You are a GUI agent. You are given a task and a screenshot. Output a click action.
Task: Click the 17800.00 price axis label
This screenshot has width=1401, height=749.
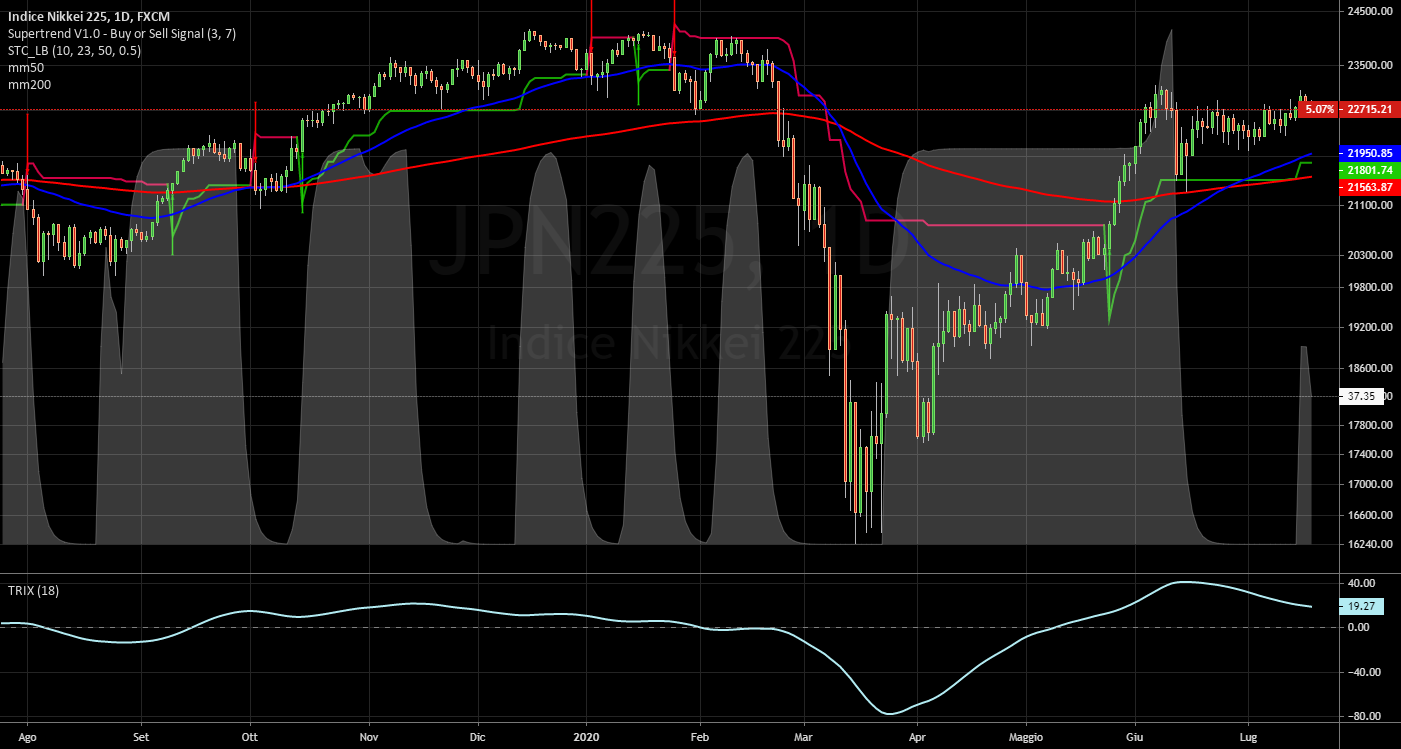point(1370,425)
